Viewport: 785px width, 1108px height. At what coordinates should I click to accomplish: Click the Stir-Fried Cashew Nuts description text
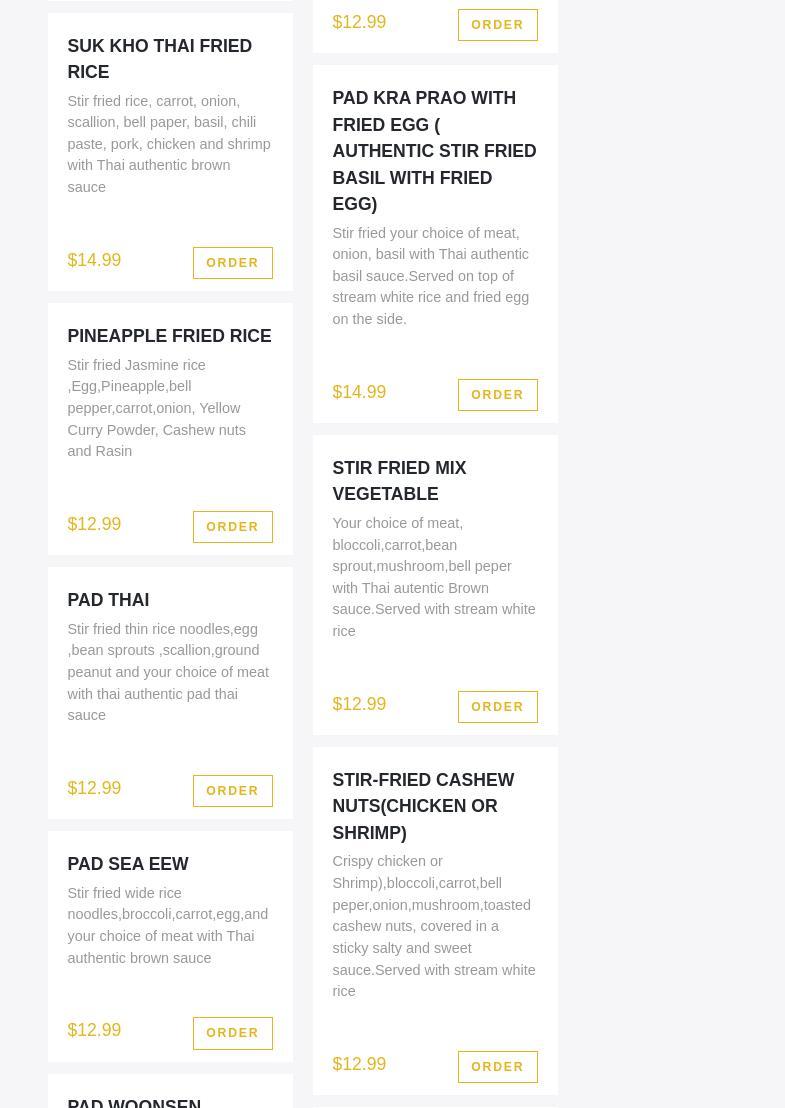click(433, 926)
